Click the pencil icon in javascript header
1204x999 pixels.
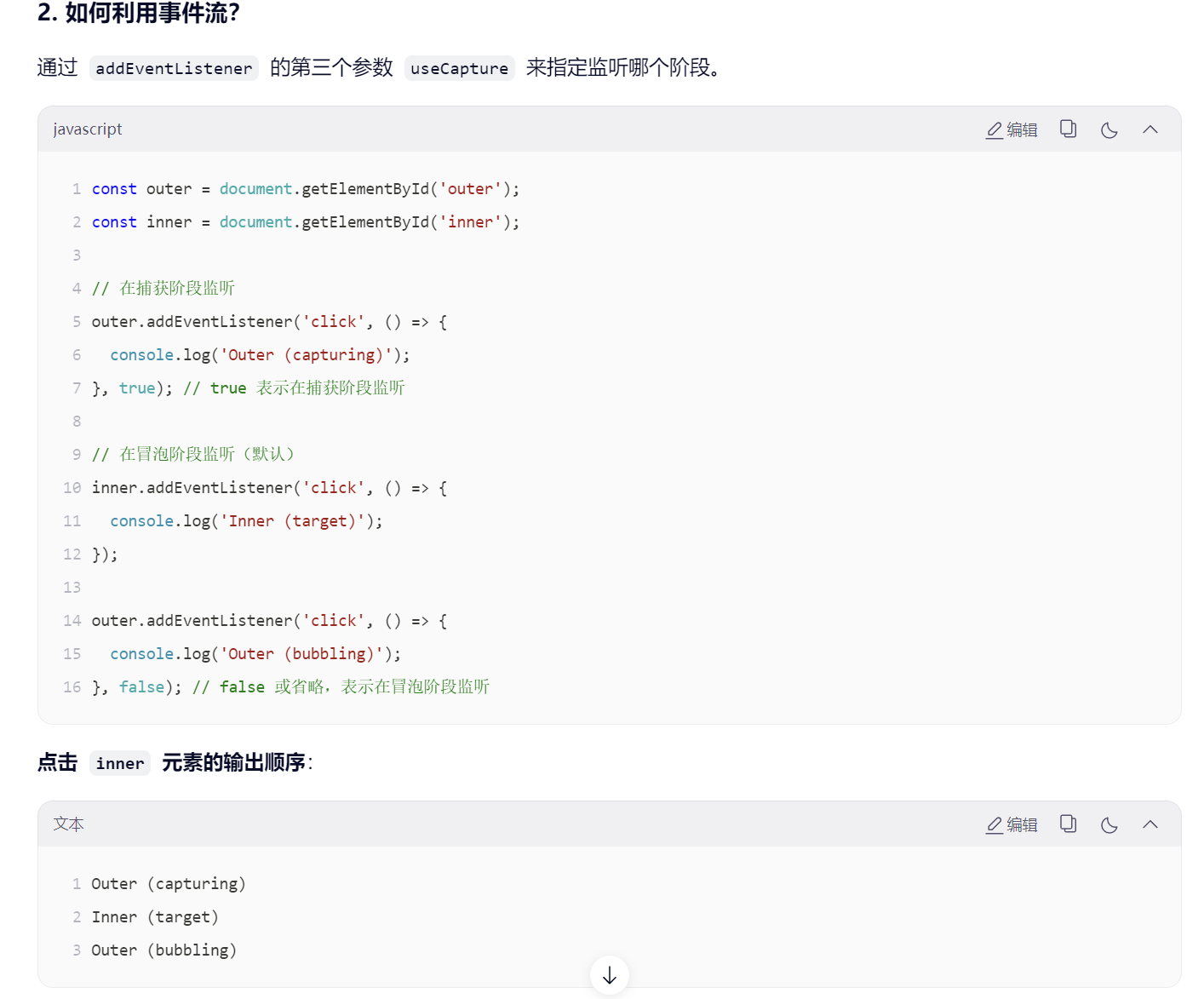point(994,130)
